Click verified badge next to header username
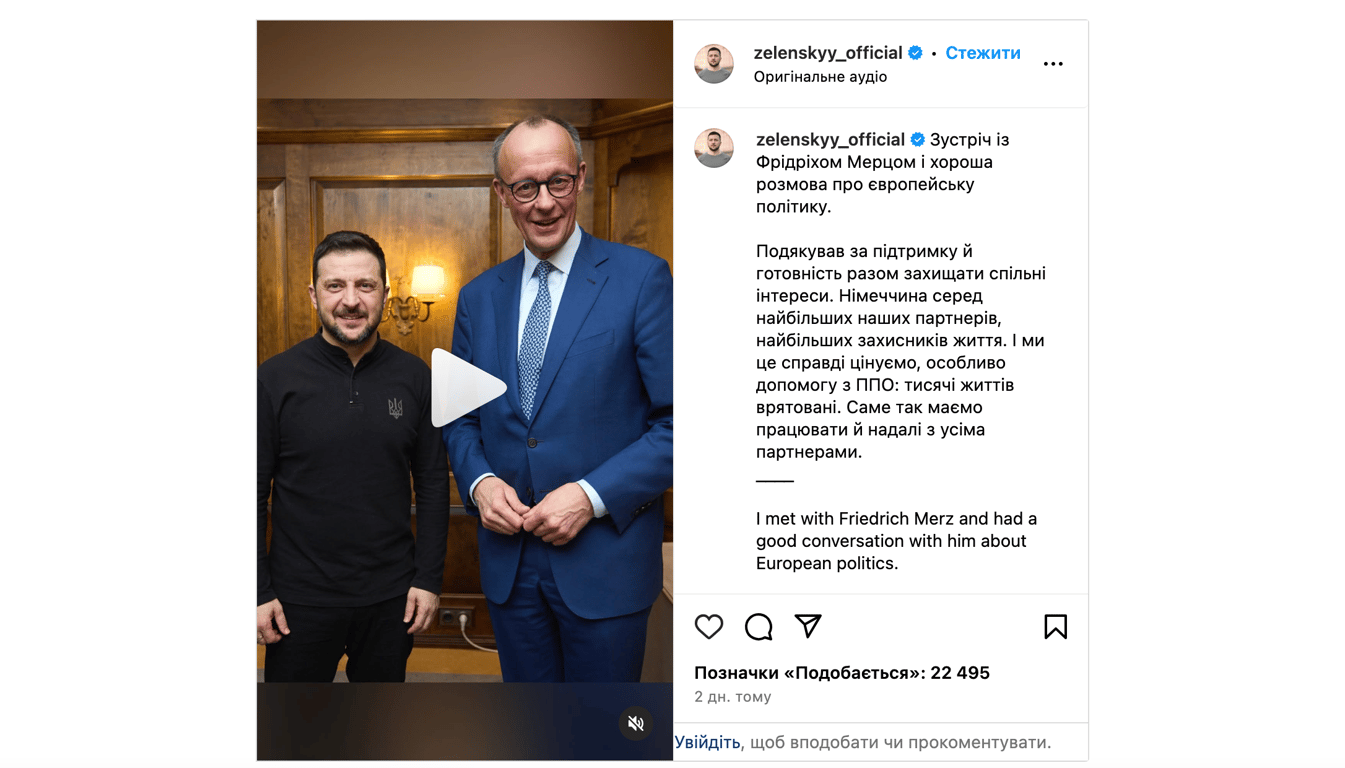The image size is (1345, 768). (x=915, y=53)
